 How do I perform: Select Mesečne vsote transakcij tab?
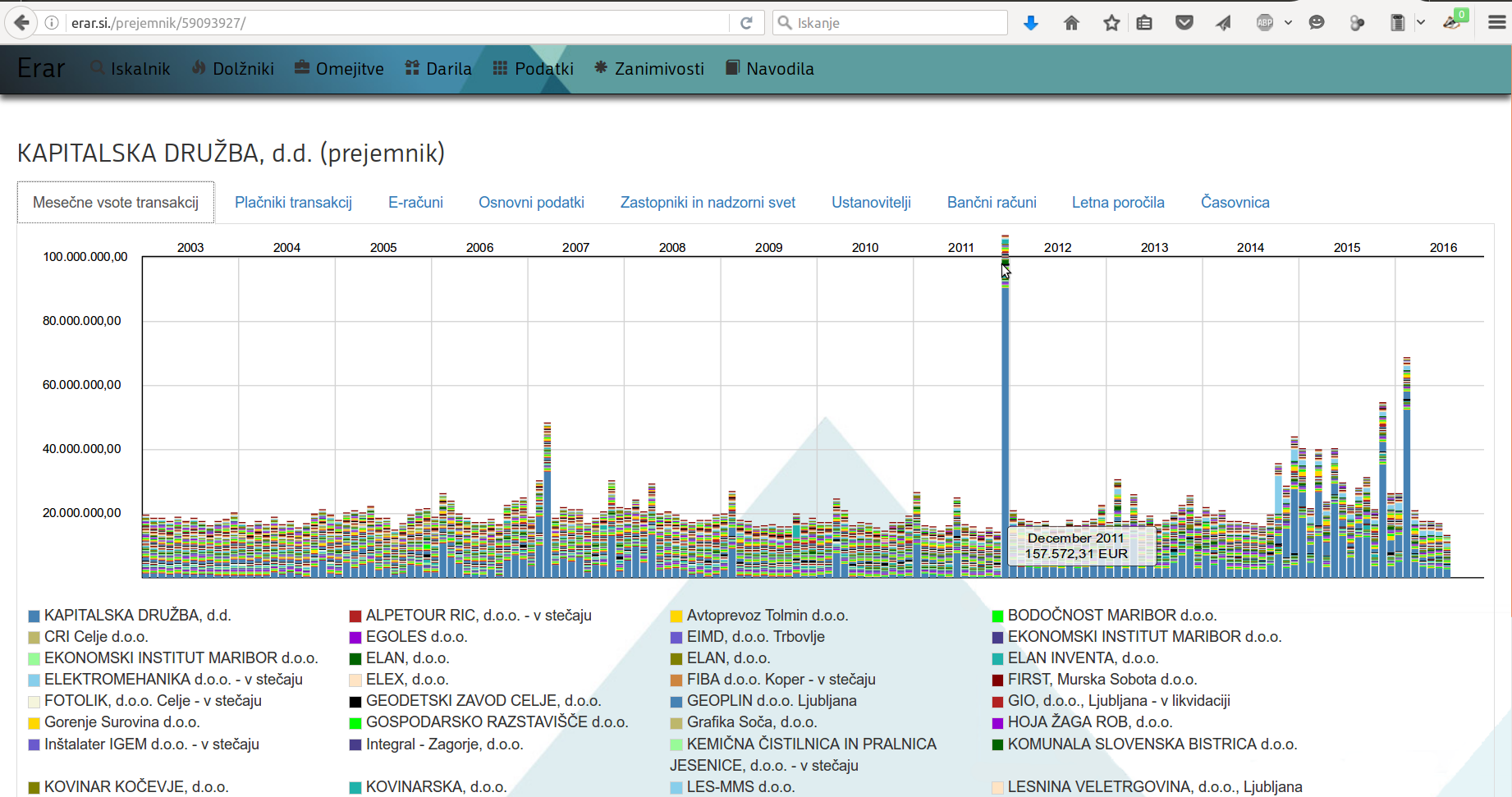point(116,203)
